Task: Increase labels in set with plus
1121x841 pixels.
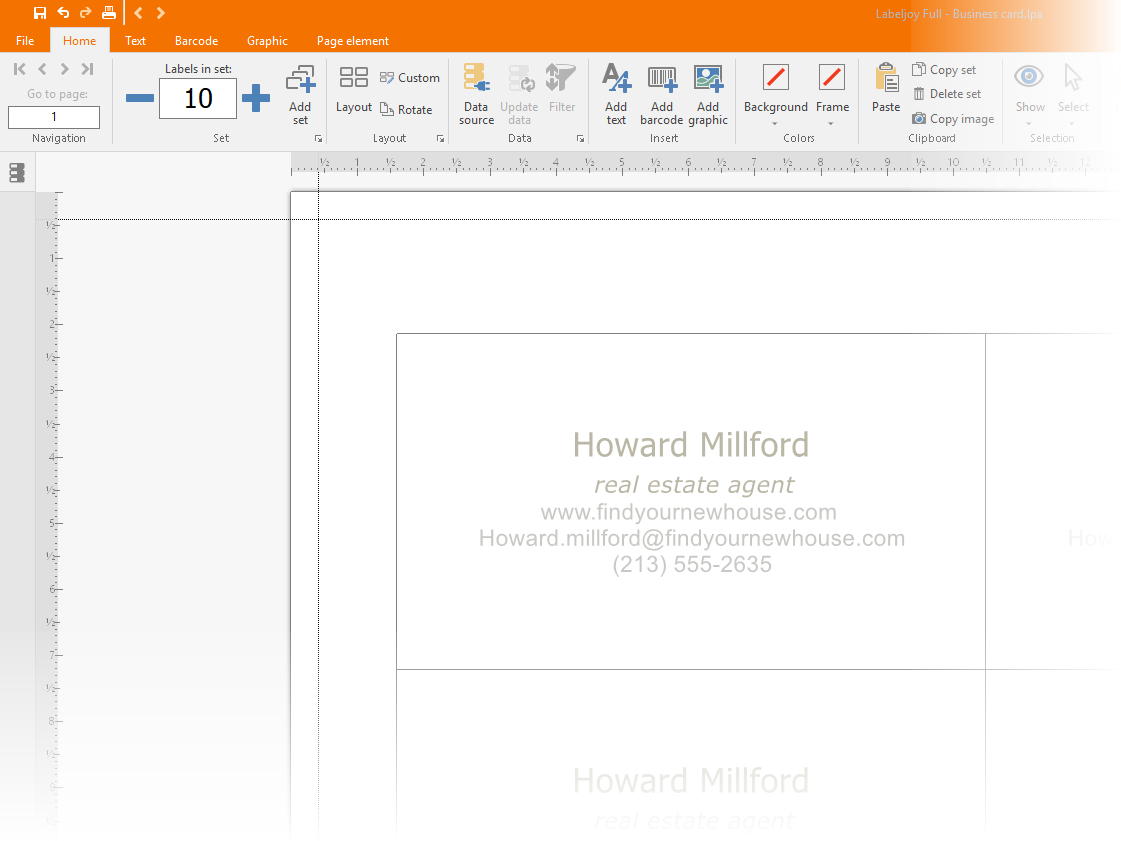Action: click(256, 98)
